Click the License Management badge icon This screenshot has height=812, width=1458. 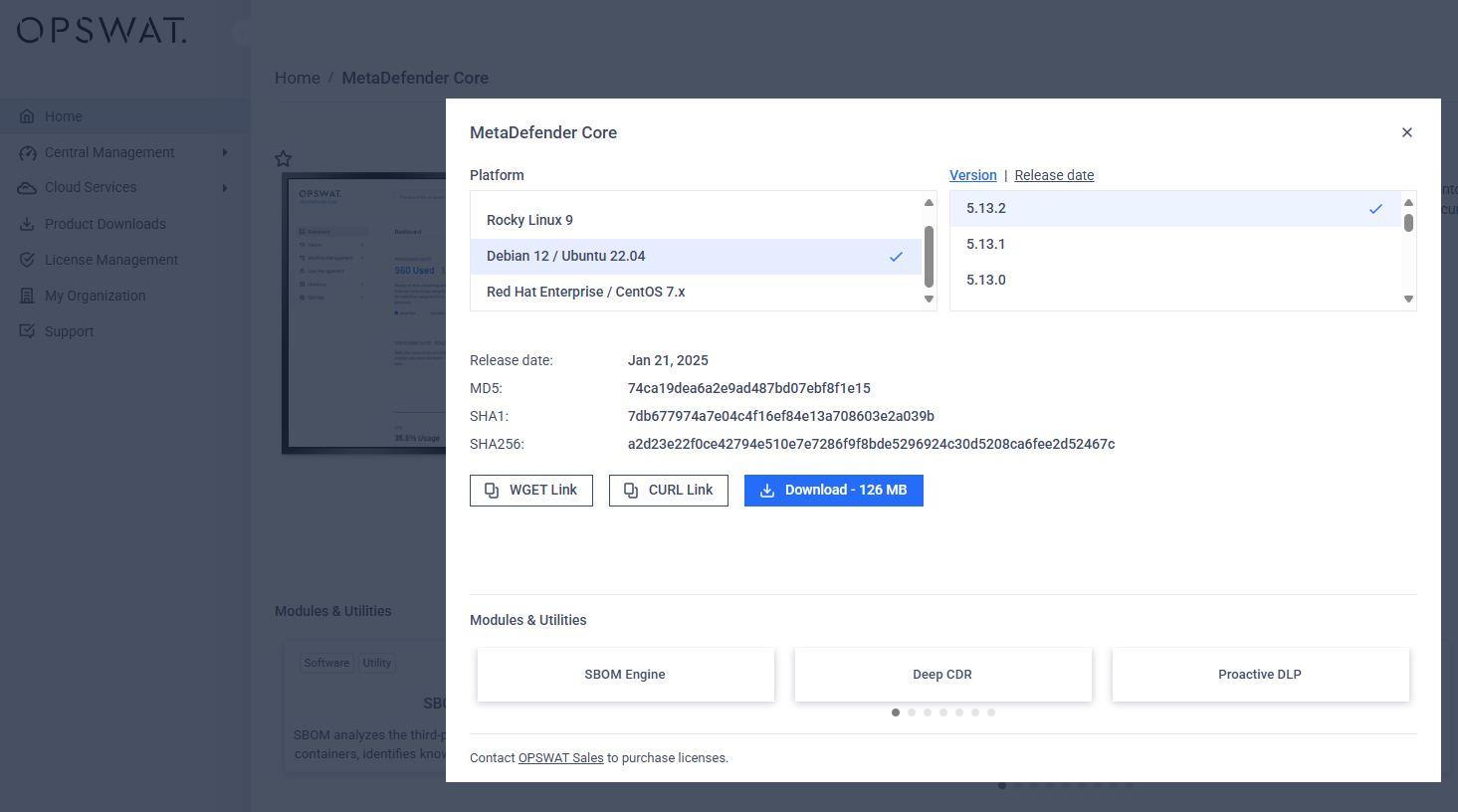tap(27, 260)
